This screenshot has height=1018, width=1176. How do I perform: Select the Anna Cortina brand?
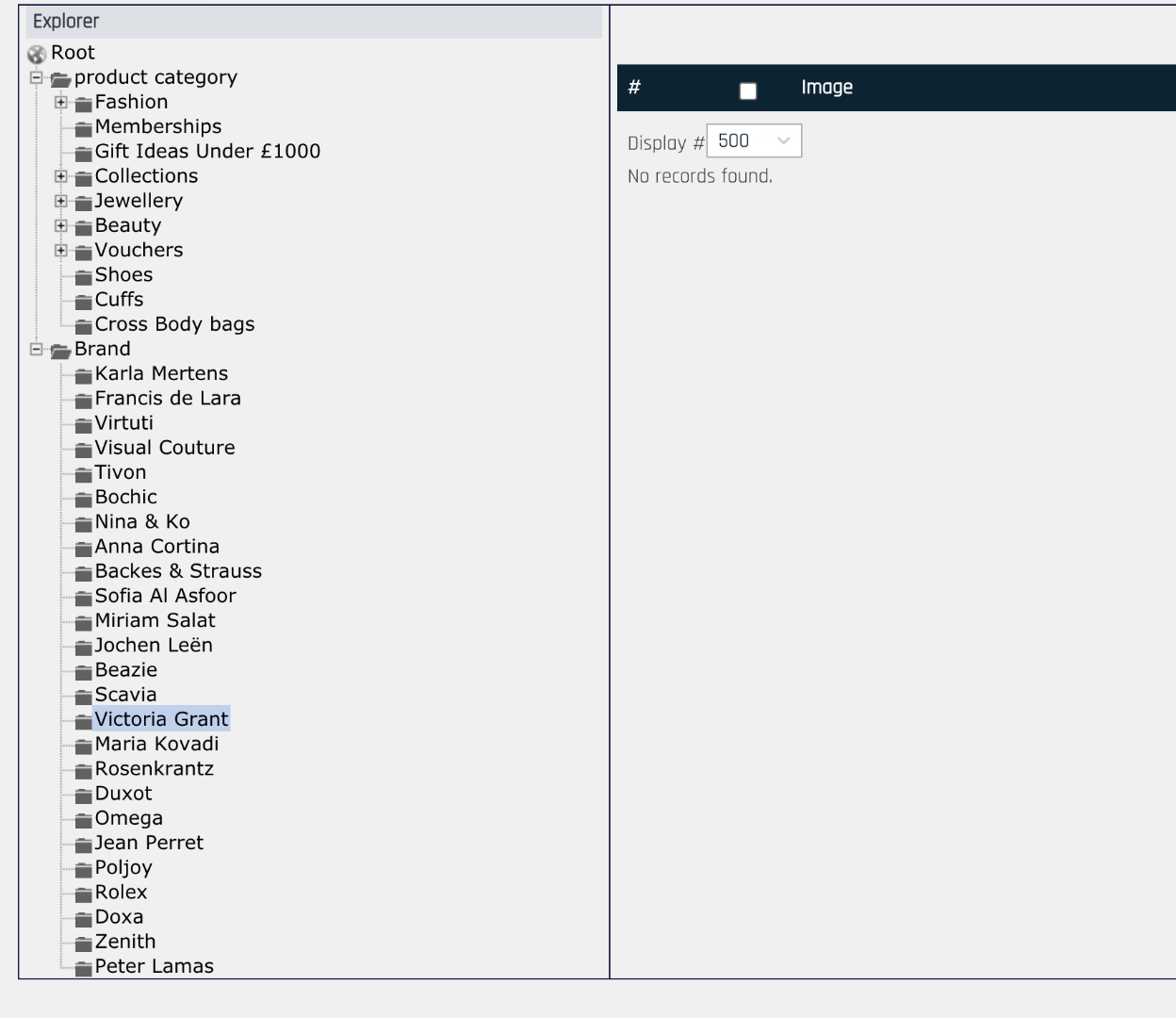click(156, 546)
